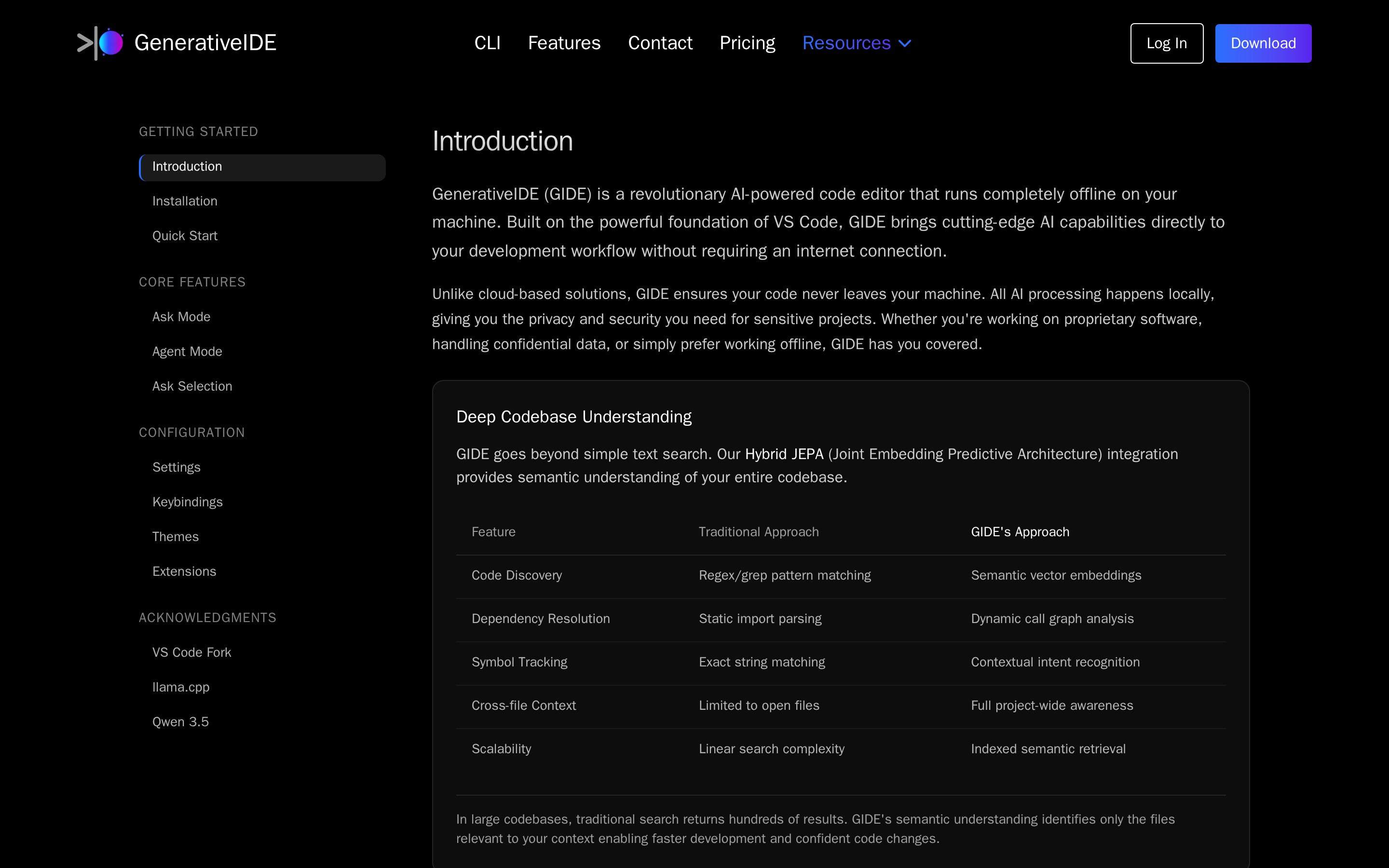Click the Semantic vector embeddings cell
The width and height of the screenshot is (1389, 868).
click(1056, 575)
